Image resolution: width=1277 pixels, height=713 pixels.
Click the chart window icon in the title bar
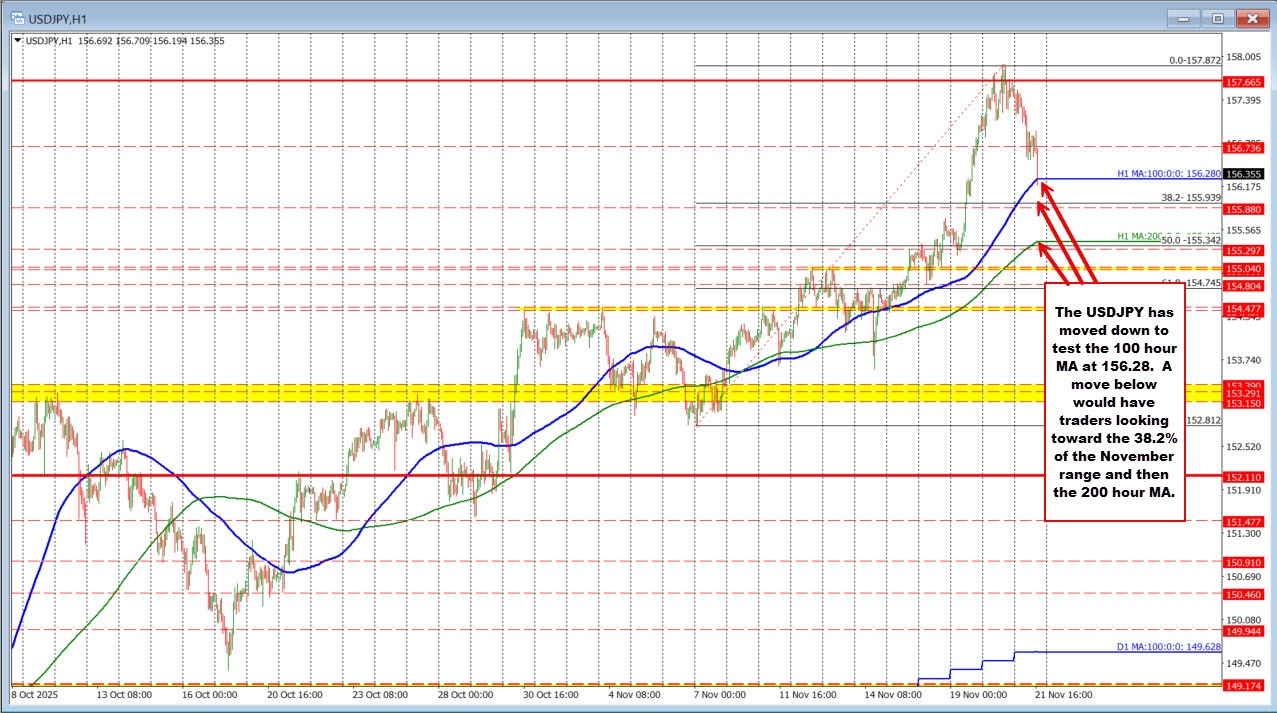(15, 18)
